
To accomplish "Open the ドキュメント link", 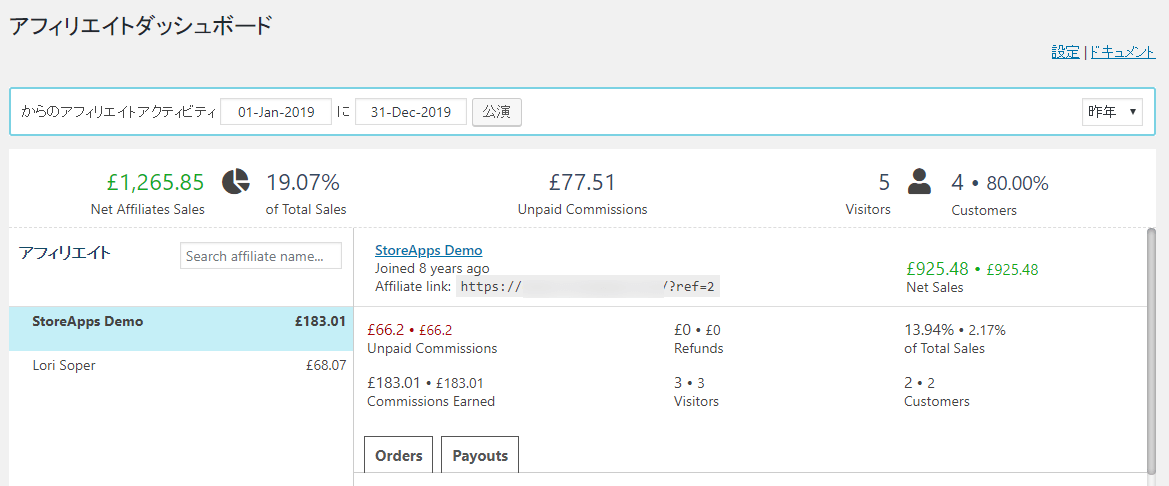I will pos(1122,52).
